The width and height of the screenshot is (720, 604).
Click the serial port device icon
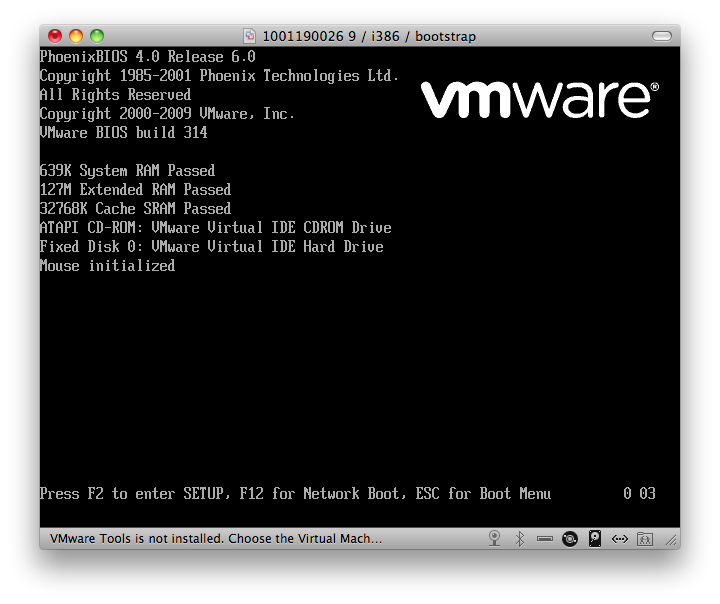(x=545, y=539)
